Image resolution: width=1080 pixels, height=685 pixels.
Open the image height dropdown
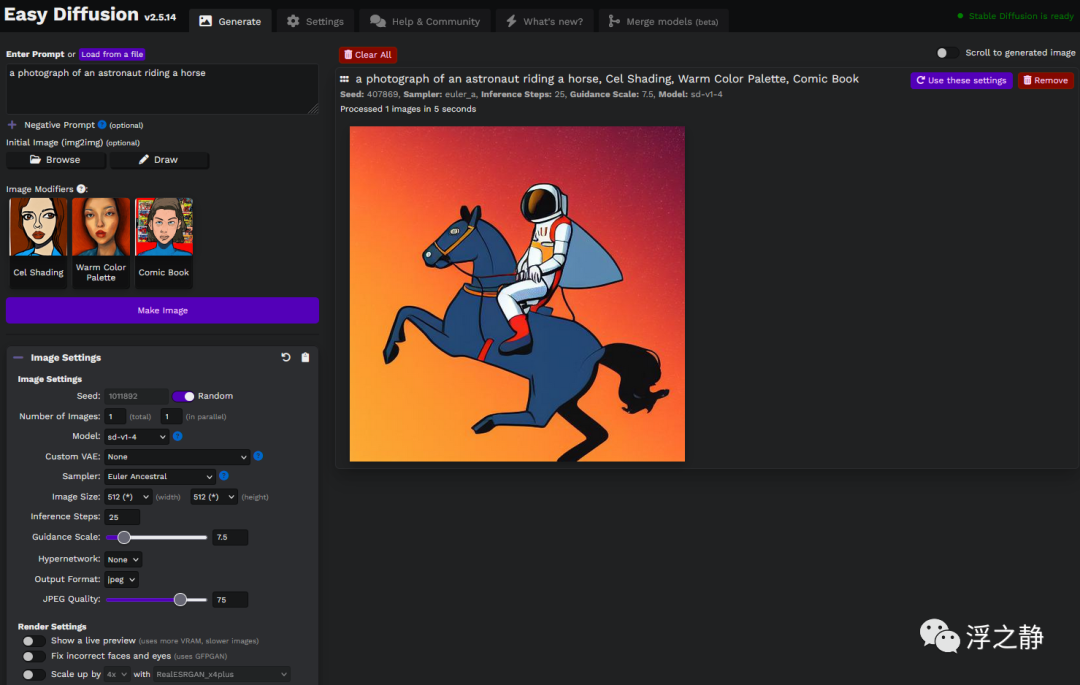tap(214, 497)
